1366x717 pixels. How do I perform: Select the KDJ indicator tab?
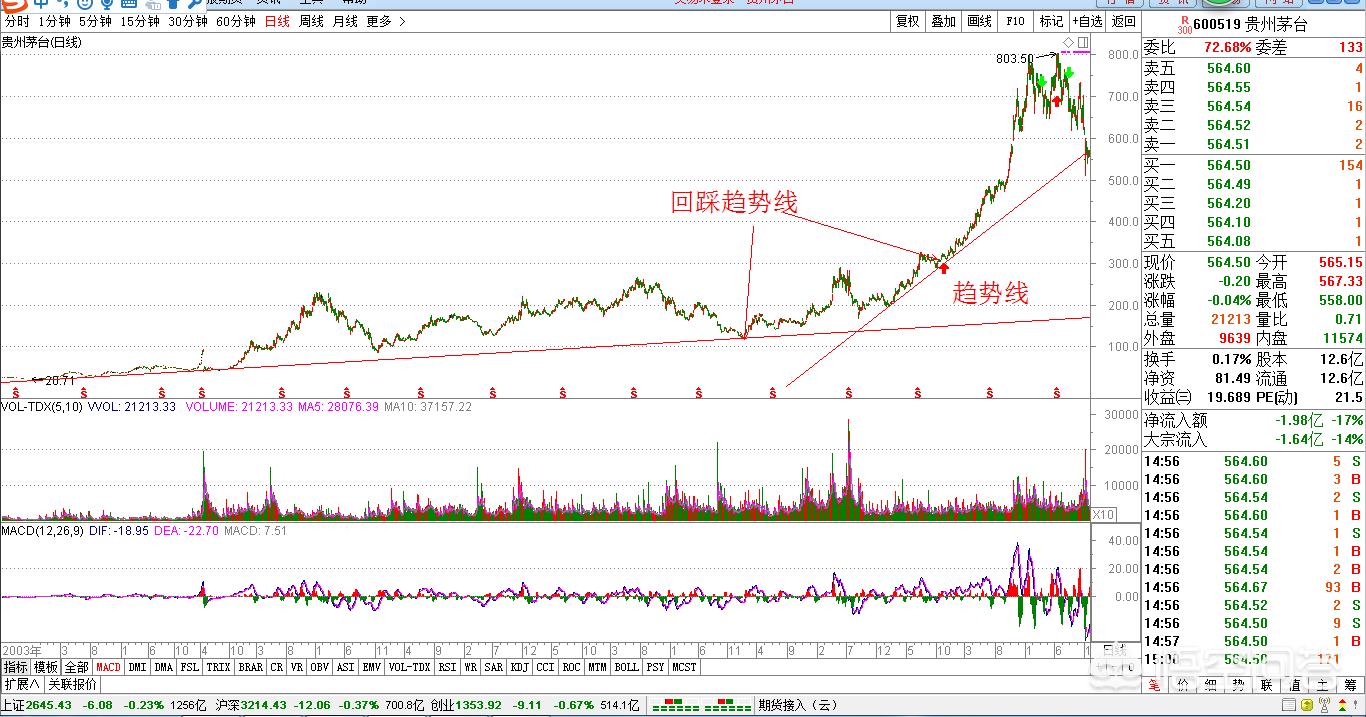[x=520, y=667]
